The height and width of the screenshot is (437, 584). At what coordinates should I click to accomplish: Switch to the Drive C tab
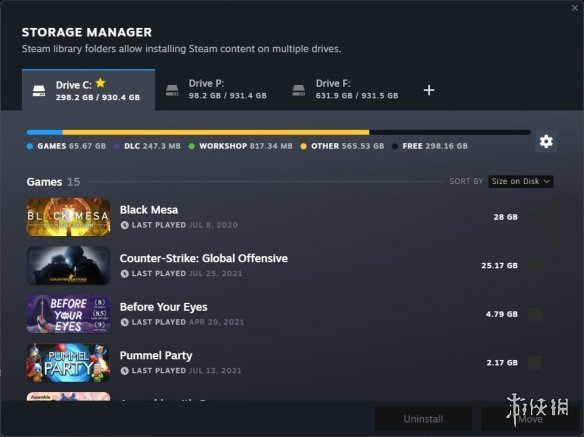89,90
